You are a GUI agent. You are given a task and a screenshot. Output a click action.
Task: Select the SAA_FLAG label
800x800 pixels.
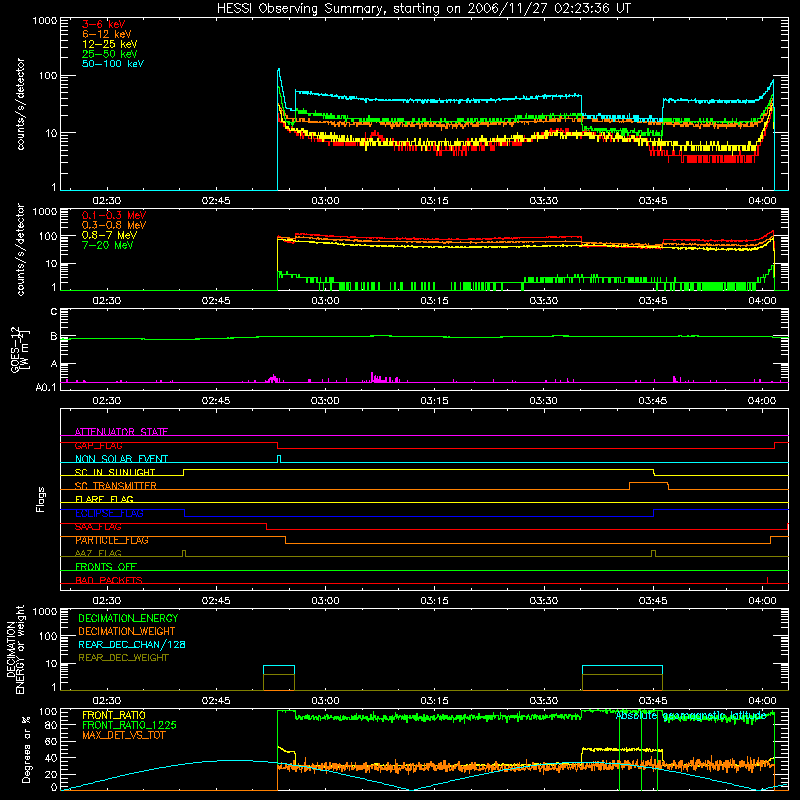[x=98, y=527]
